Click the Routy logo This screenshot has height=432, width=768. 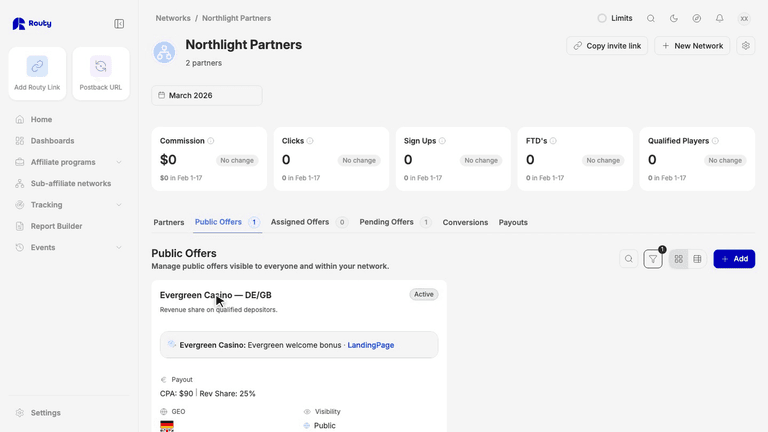32,24
